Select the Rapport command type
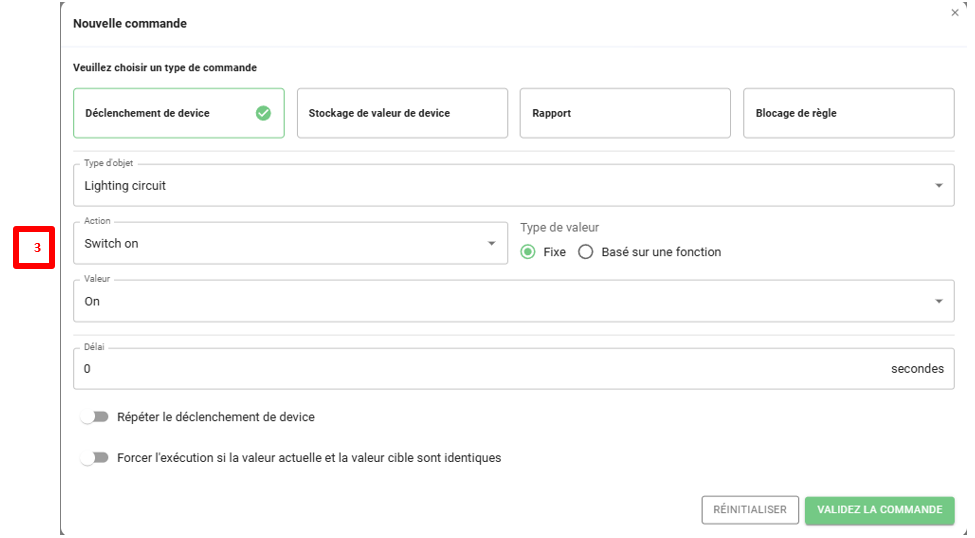Viewport: 975px width, 538px height. click(x=625, y=113)
